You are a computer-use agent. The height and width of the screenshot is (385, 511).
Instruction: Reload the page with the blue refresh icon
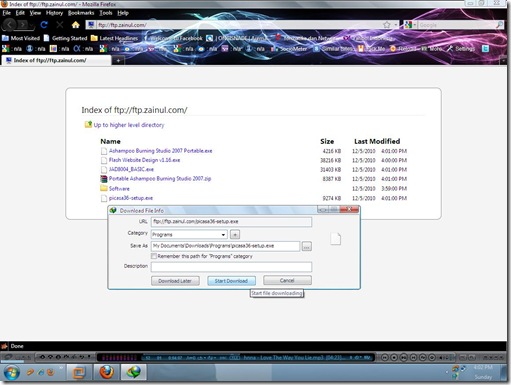[x=44, y=25]
